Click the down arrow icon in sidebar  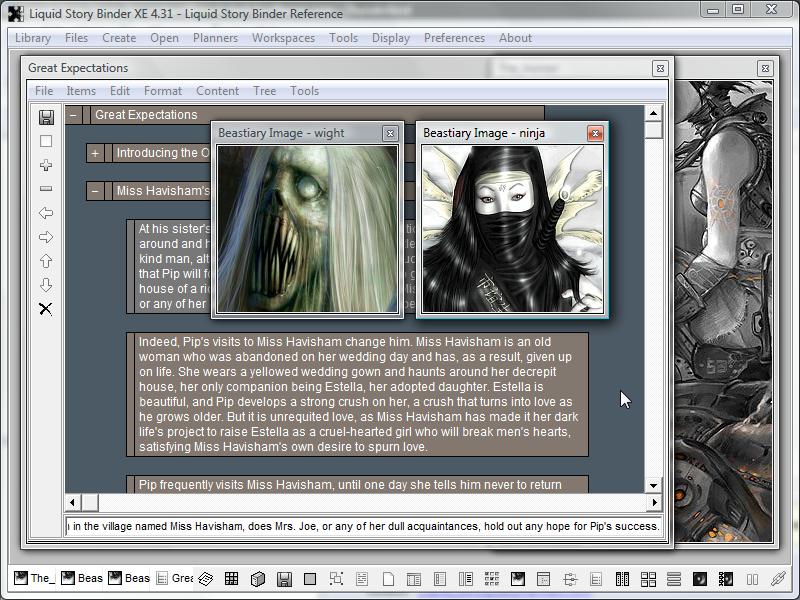pos(46,285)
